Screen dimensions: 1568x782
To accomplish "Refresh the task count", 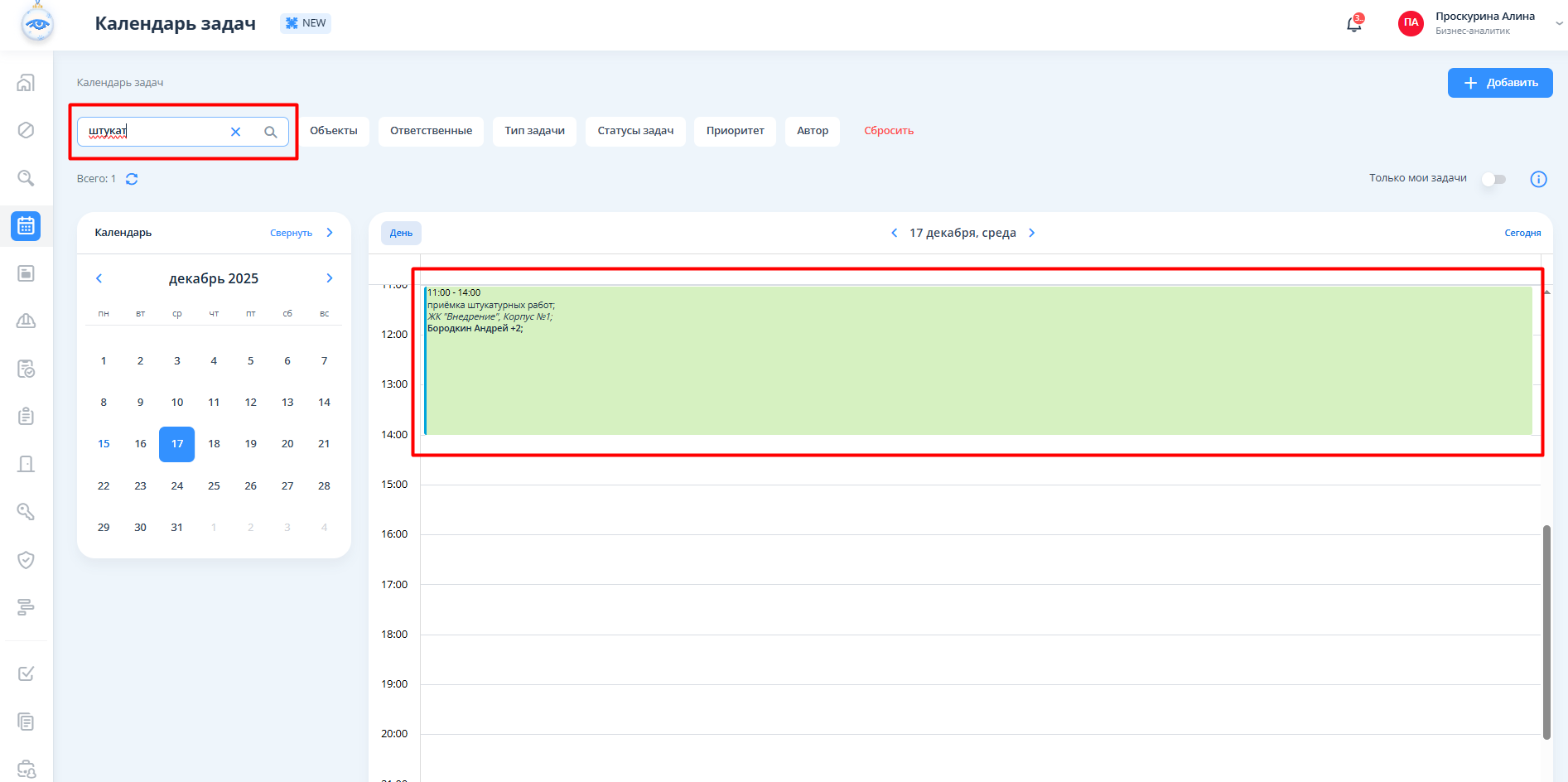I will (x=132, y=179).
